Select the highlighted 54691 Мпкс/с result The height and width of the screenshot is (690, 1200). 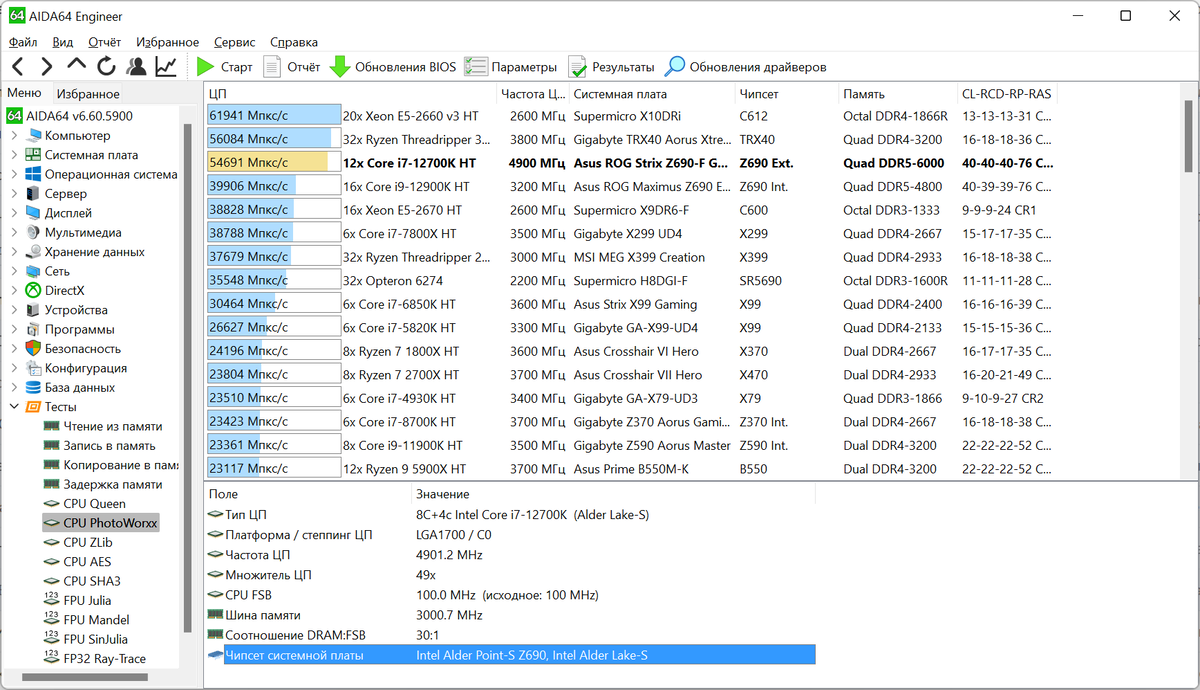(x=273, y=162)
